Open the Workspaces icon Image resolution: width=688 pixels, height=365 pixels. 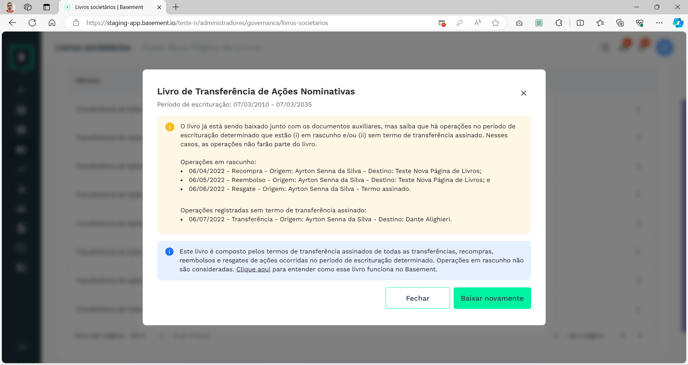pos(28,7)
